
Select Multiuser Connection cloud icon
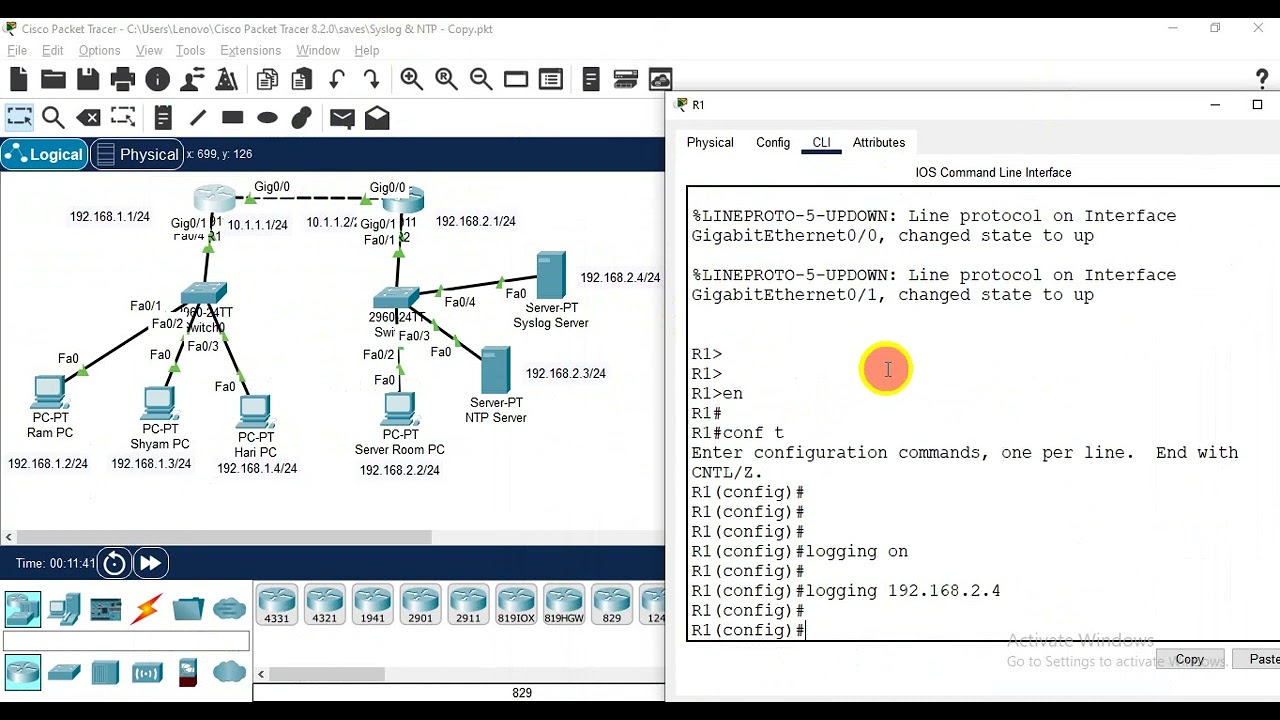coord(229,608)
